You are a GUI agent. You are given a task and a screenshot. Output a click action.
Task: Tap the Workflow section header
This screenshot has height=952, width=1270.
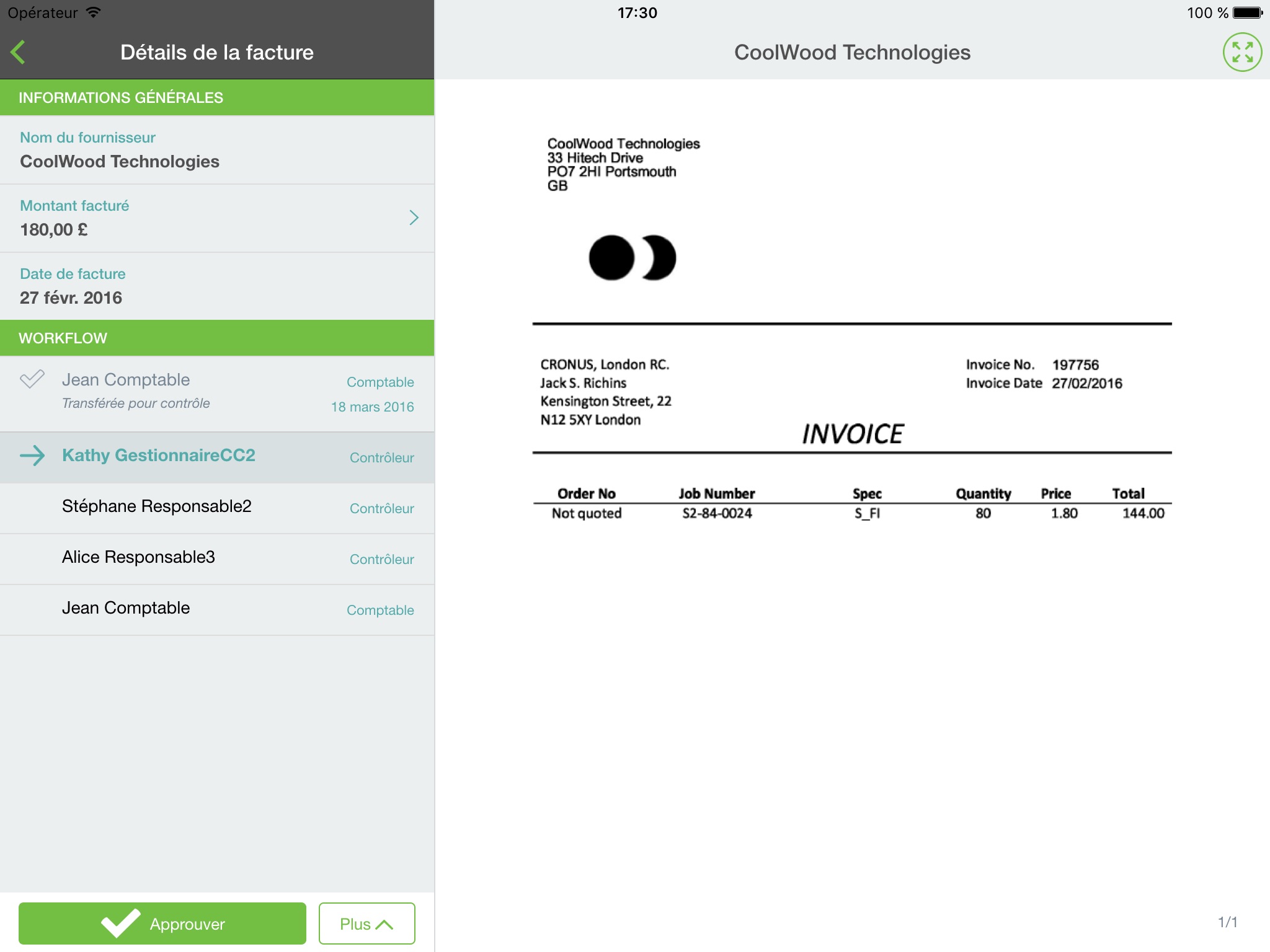217,338
